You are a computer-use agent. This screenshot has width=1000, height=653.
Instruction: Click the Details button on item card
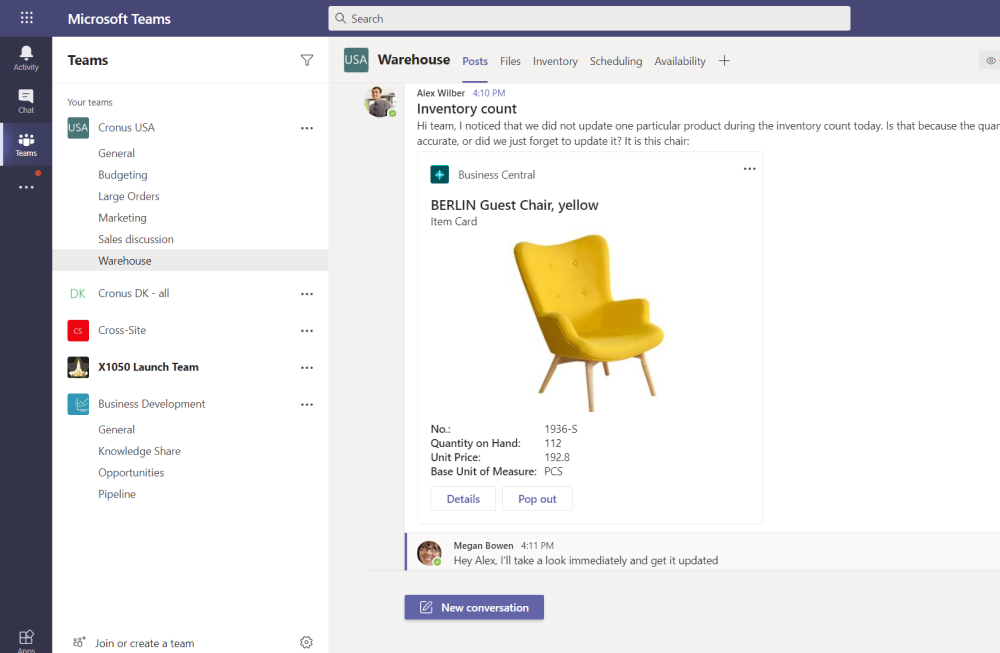463,499
